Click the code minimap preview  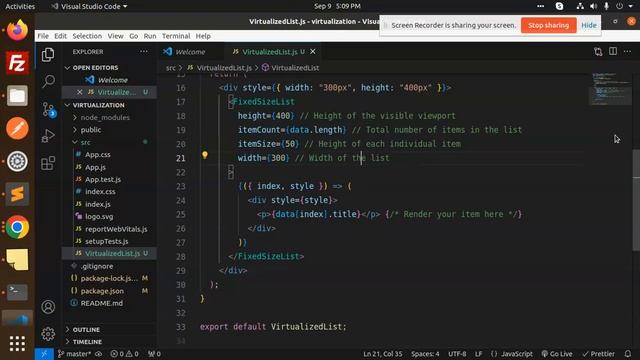pos(611,89)
